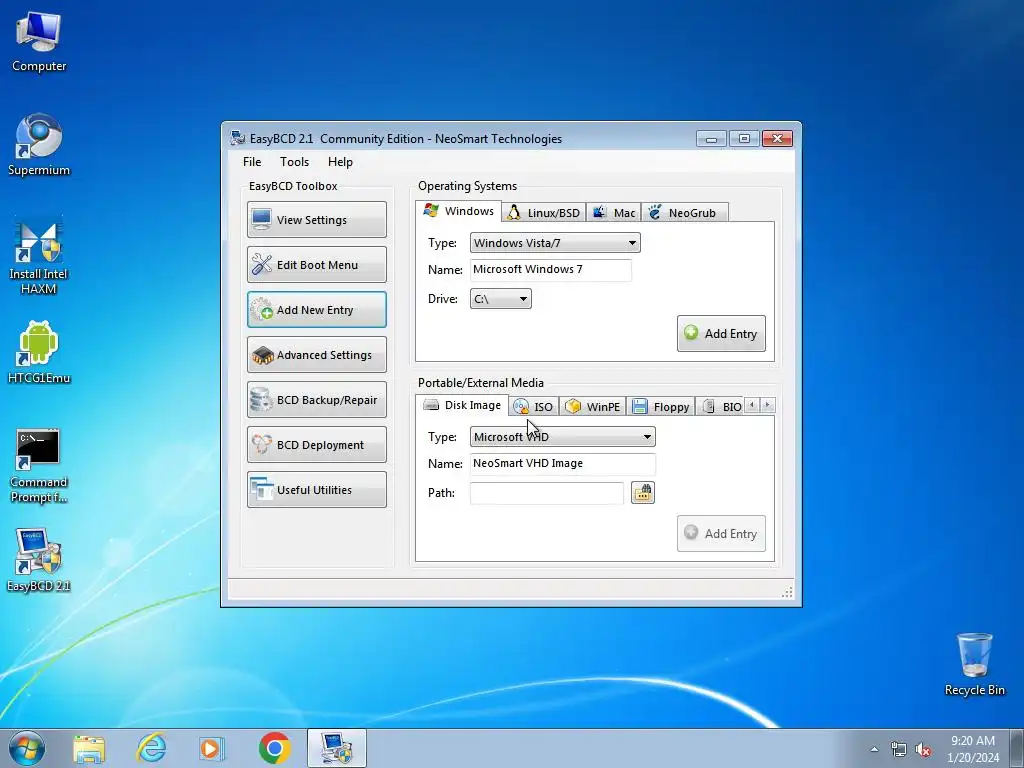This screenshot has height=768, width=1024.
Task: Open the Useful Utilities page
Action: click(317, 490)
